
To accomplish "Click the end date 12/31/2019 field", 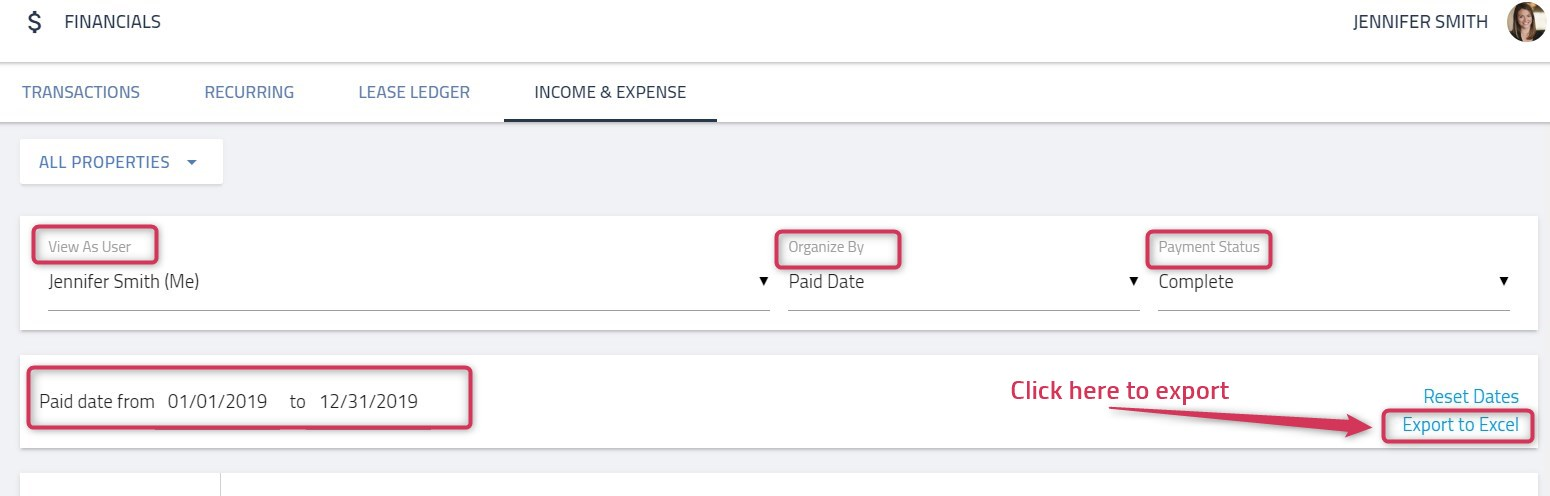I will 369,402.
